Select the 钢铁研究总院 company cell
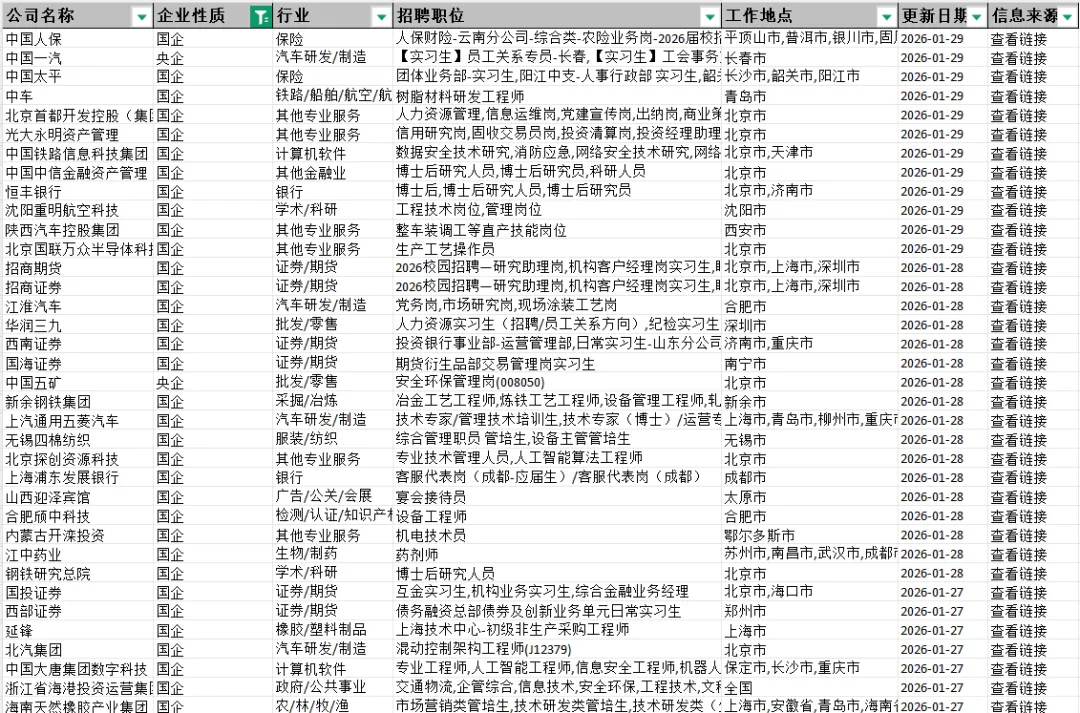The height and width of the screenshot is (713, 1080). tap(78, 573)
